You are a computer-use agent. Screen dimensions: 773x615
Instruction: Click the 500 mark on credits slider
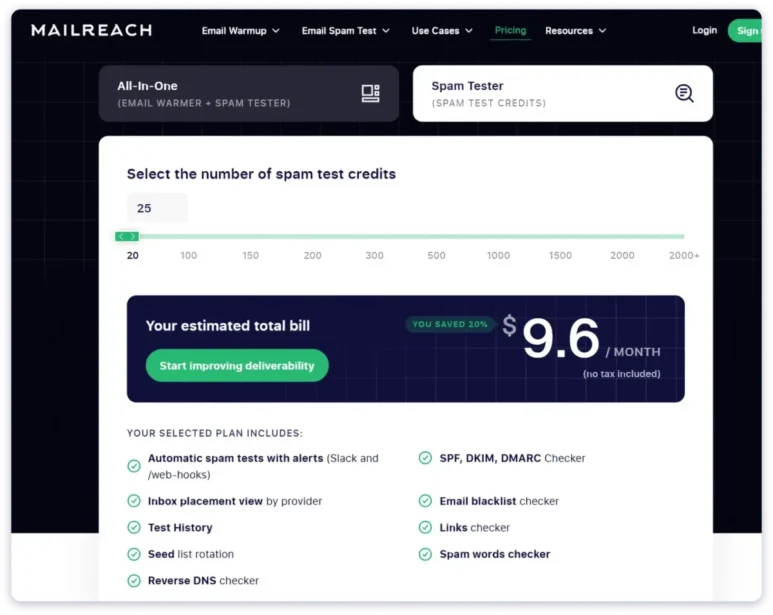click(x=436, y=256)
